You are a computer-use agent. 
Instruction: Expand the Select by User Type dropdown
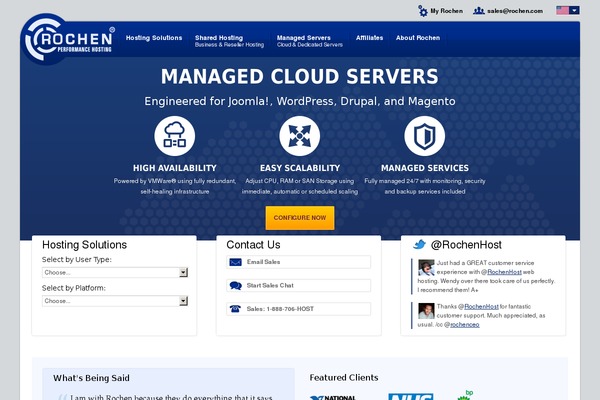114,273
